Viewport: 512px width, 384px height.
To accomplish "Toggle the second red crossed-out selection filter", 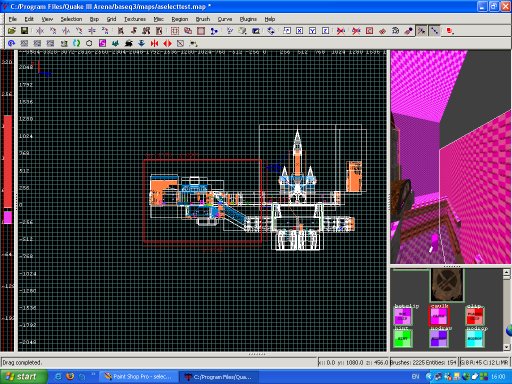I will click(x=356, y=31).
